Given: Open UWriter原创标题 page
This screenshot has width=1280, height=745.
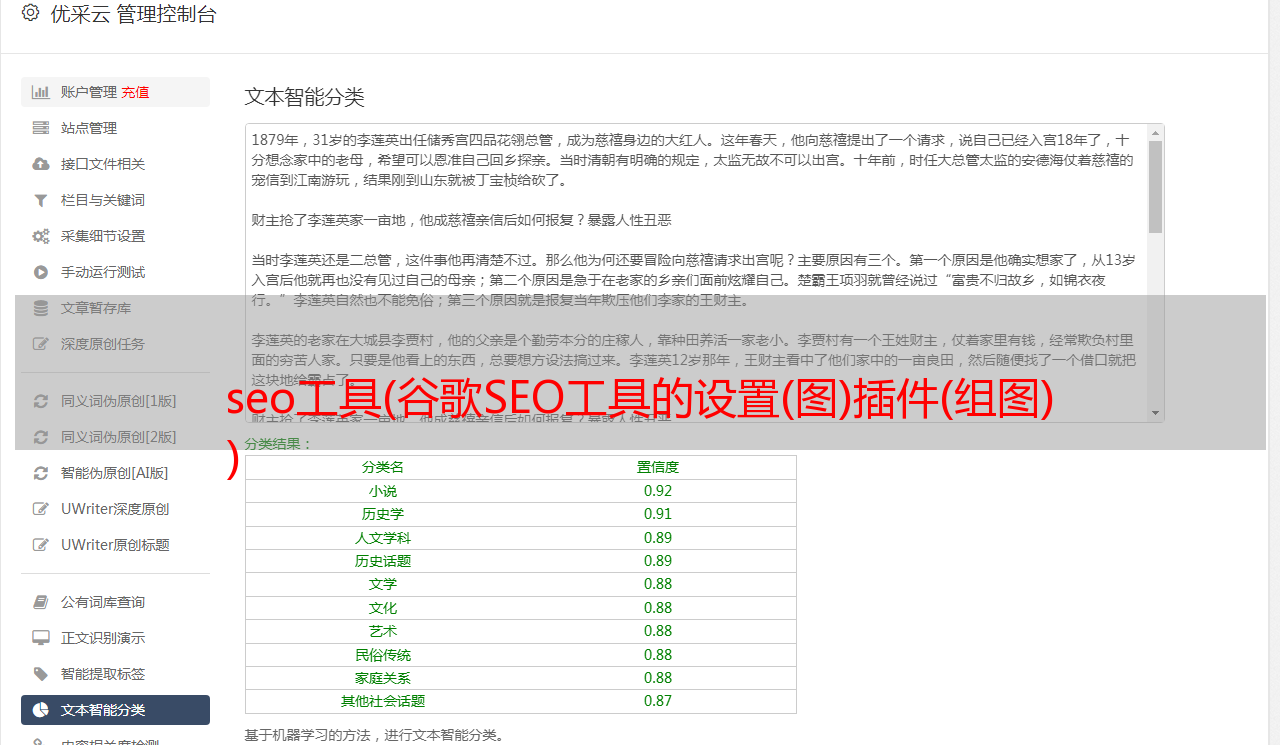Looking at the screenshot, I should [x=115, y=545].
